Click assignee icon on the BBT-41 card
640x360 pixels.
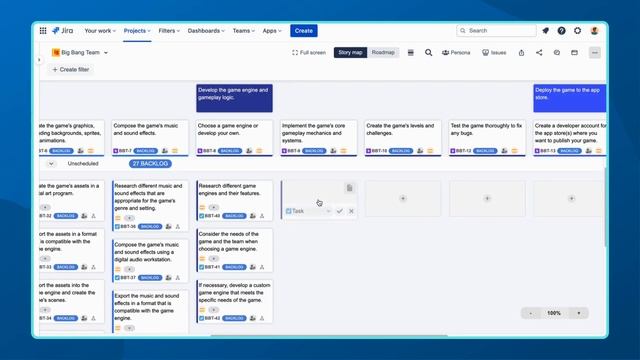pyautogui.click(x=253, y=267)
